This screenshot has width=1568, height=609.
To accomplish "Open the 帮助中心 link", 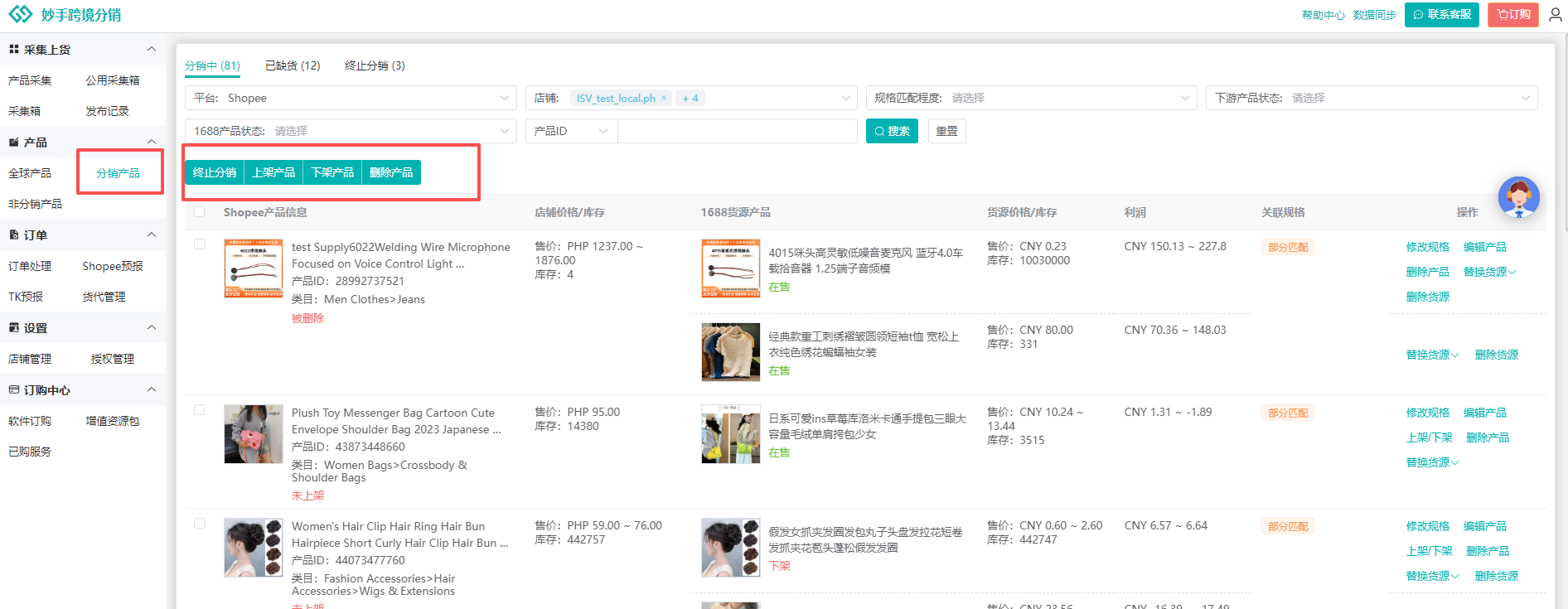I will (x=1324, y=15).
